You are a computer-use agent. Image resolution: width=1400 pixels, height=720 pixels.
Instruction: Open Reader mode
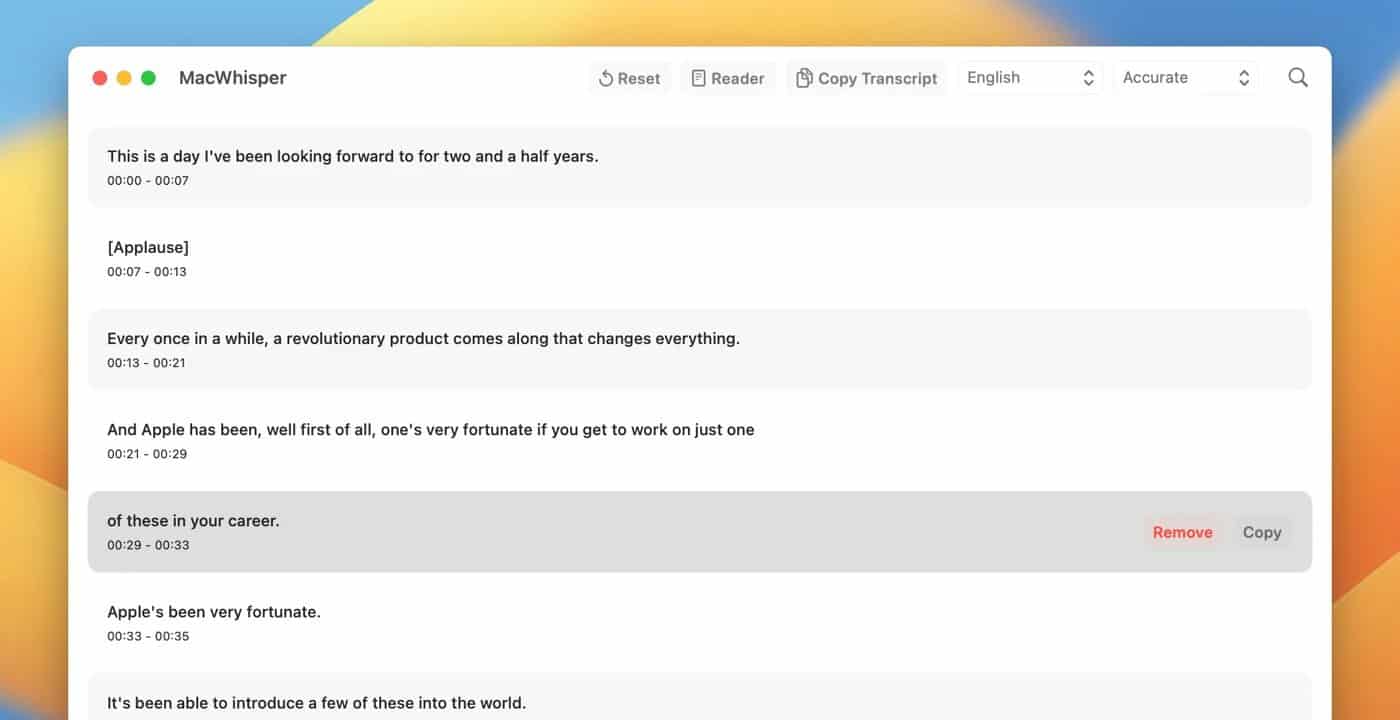[728, 78]
